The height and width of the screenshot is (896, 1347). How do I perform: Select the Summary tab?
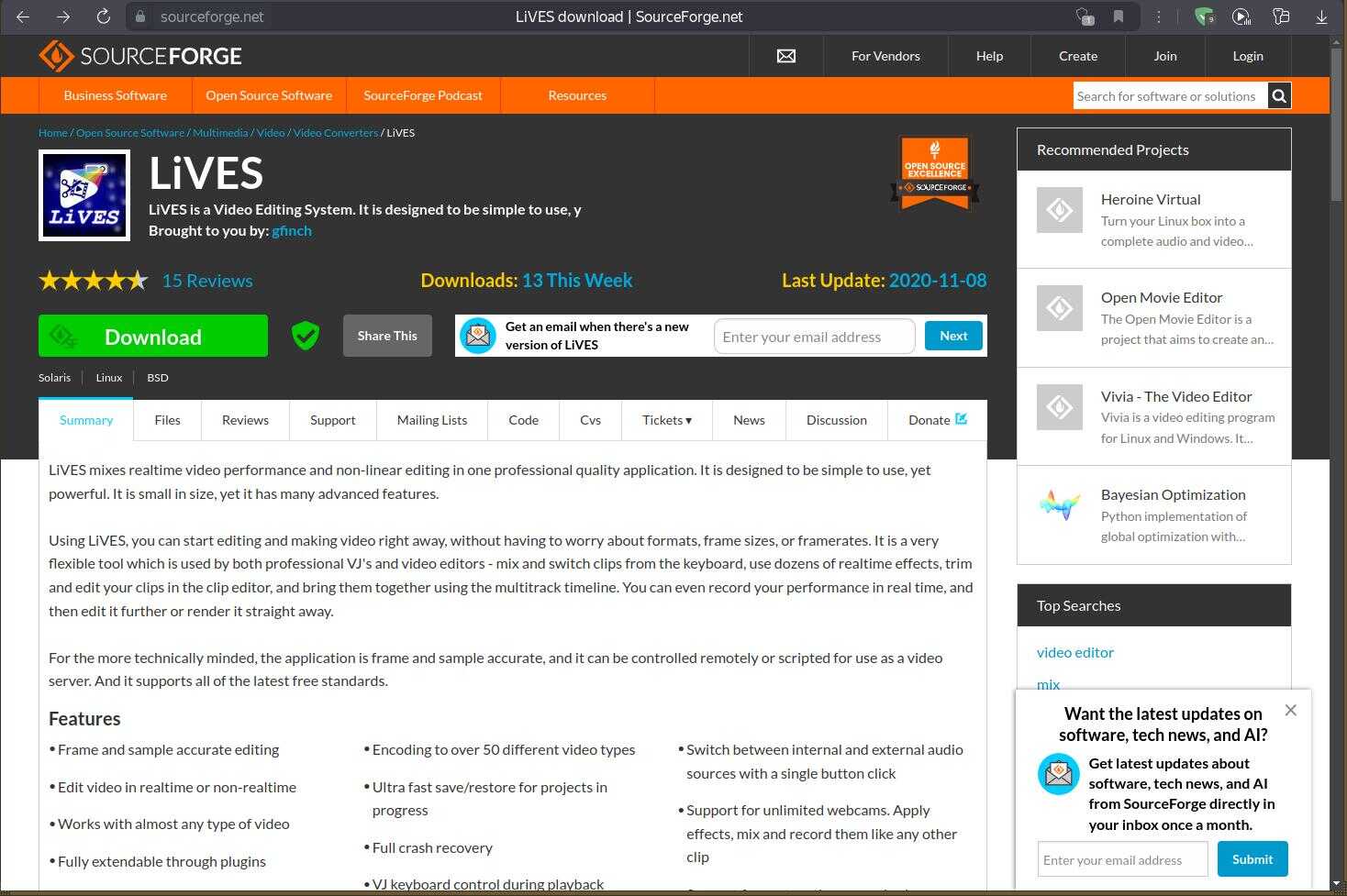click(x=86, y=420)
